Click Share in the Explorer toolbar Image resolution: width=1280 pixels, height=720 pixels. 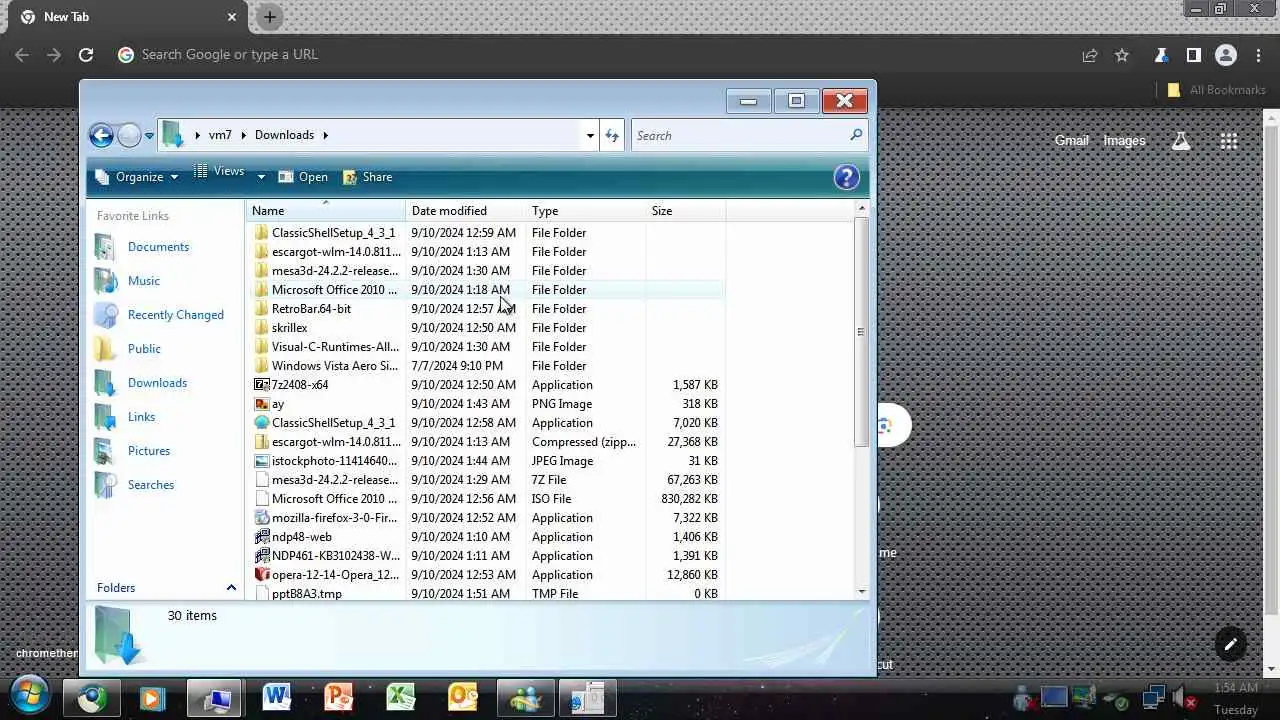point(367,177)
